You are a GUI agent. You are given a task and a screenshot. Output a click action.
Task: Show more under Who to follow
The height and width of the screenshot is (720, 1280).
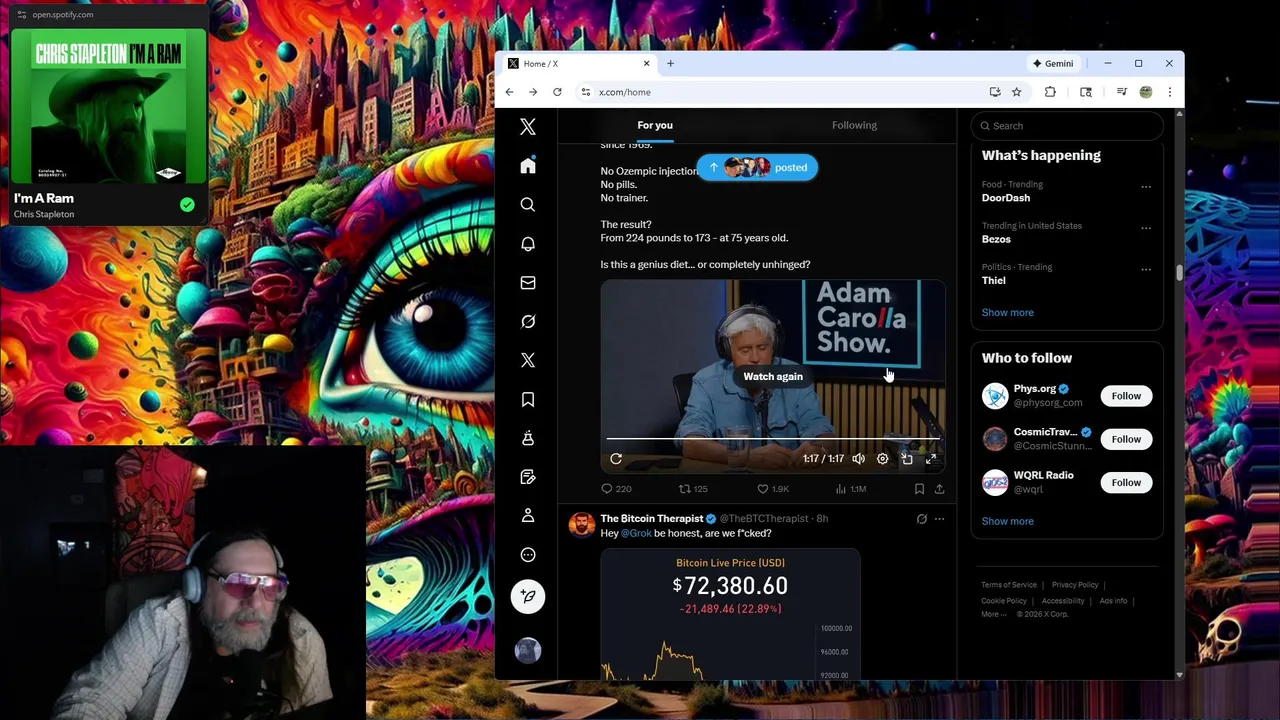[x=1007, y=521]
